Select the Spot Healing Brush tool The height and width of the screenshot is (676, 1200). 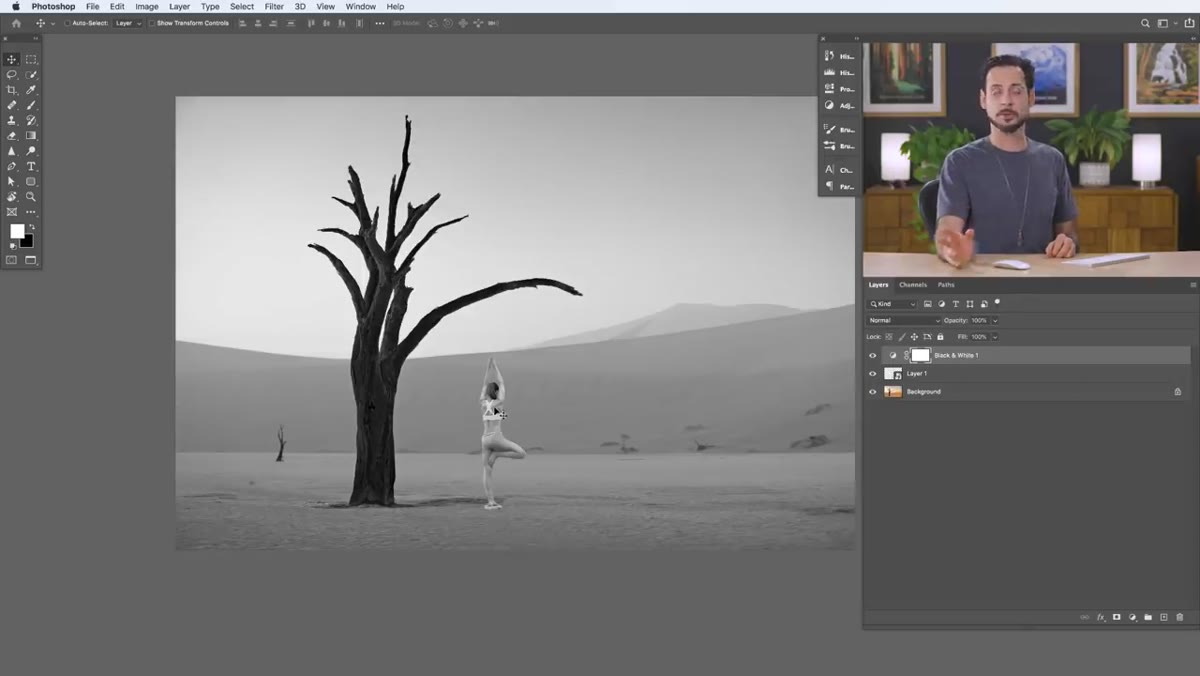(x=12, y=105)
